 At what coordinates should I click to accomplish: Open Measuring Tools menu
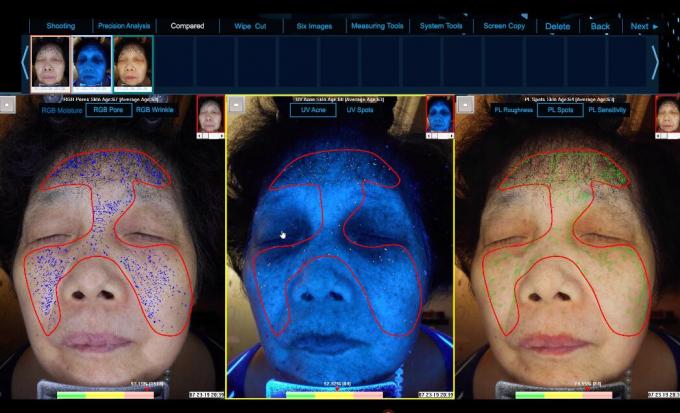[377, 26]
